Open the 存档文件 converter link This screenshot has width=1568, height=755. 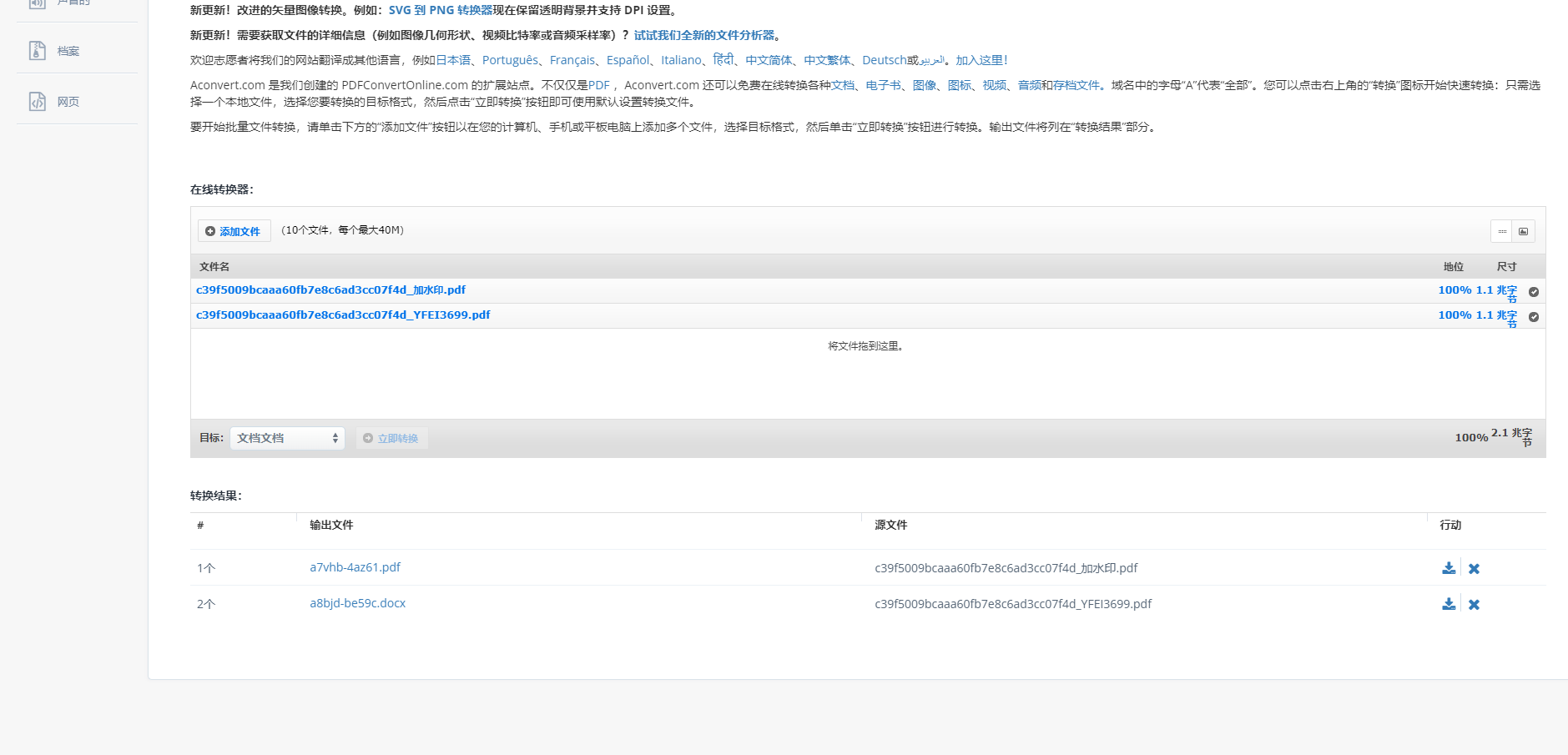[x=1076, y=85]
